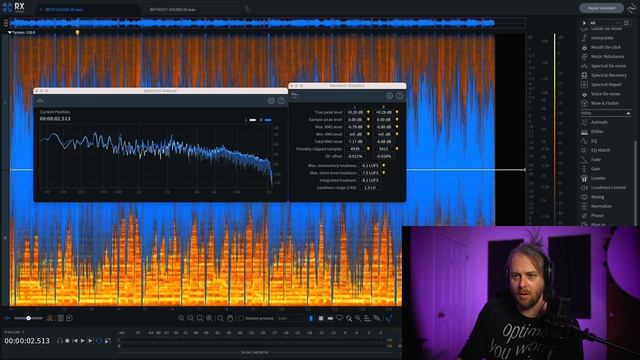Click the rewind to start button
The width and height of the screenshot is (640, 360).
75,341
